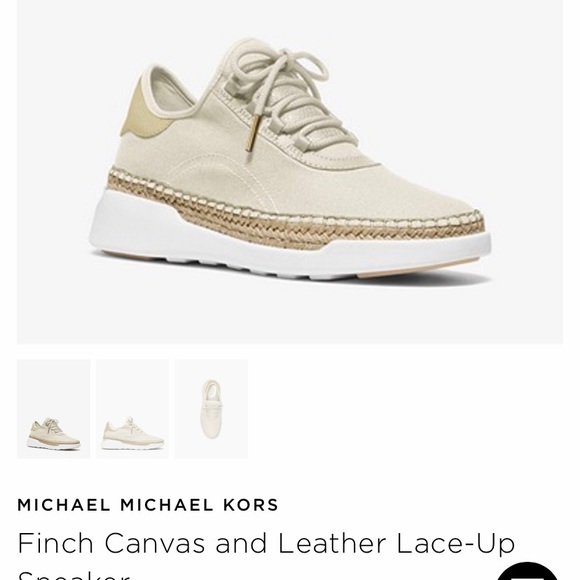This screenshot has height=580, width=580.
Task: Tap the gold lace tip on the sneaker
Action: tap(252, 134)
